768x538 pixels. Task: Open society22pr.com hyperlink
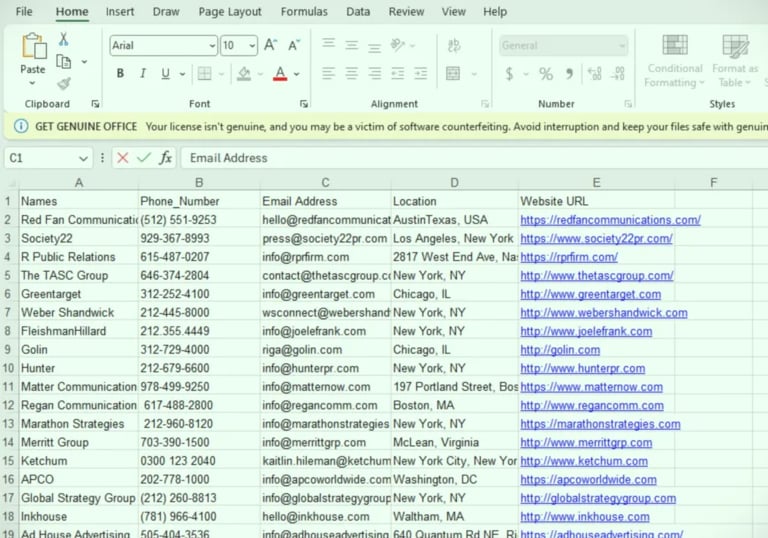click(x=596, y=239)
